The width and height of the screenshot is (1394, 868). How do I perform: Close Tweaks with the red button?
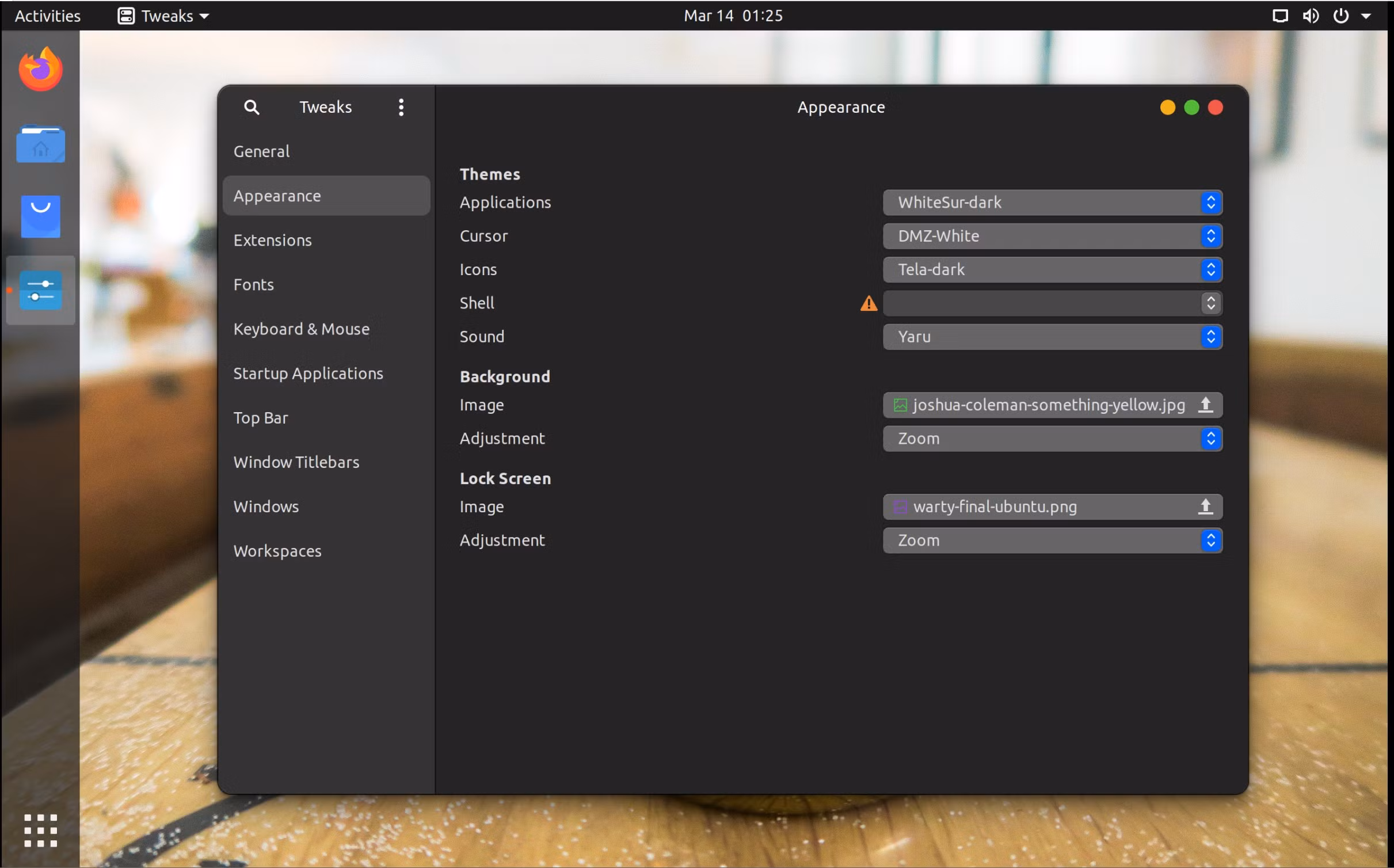tap(1215, 108)
